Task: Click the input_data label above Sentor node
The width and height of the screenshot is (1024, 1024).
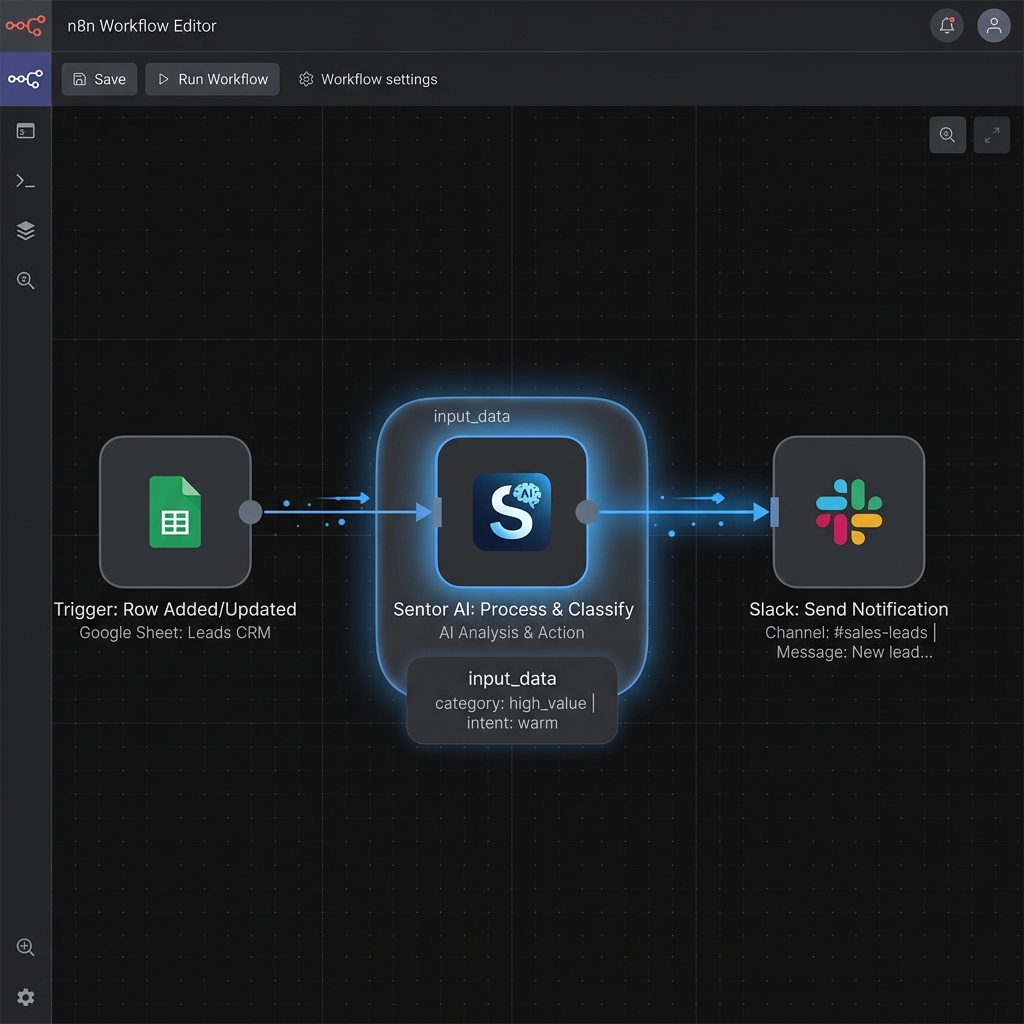Action: pyautogui.click(x=472, y=417)
